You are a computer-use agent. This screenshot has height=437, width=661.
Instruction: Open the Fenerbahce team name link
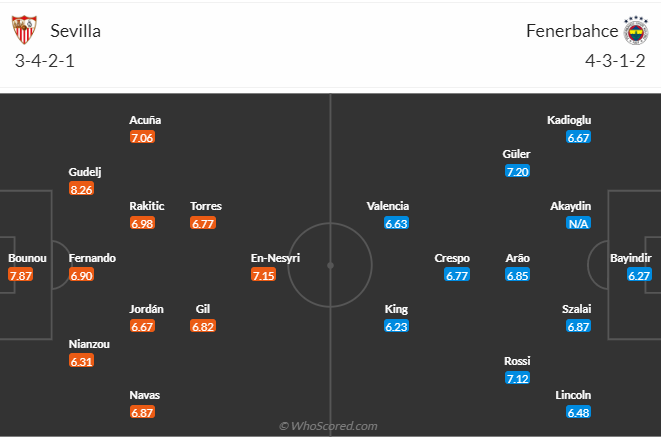[x=572, y=31]
